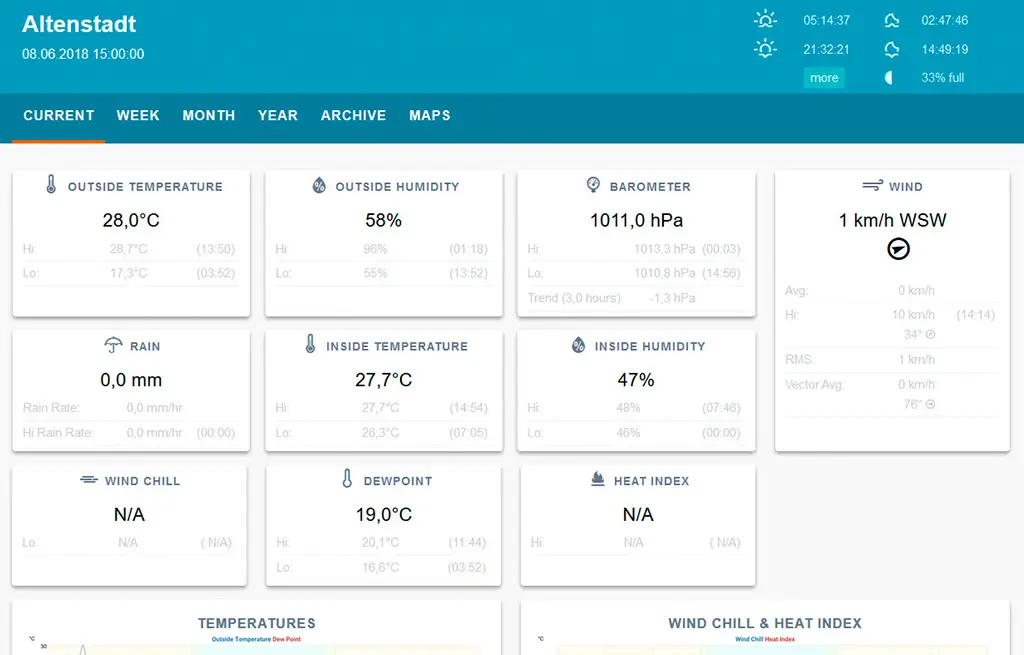Click the 28,0°C outside temperature value
Image resolution: width=1024 pixels, height=655 pixels.
point(131,220)
